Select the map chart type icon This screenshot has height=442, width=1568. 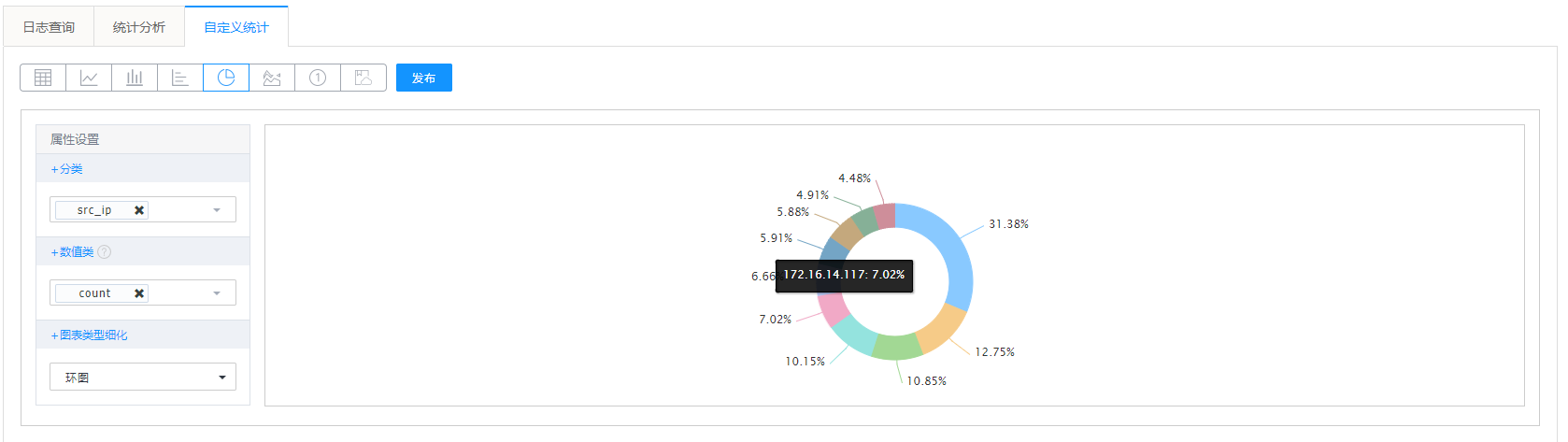[363, 78]
